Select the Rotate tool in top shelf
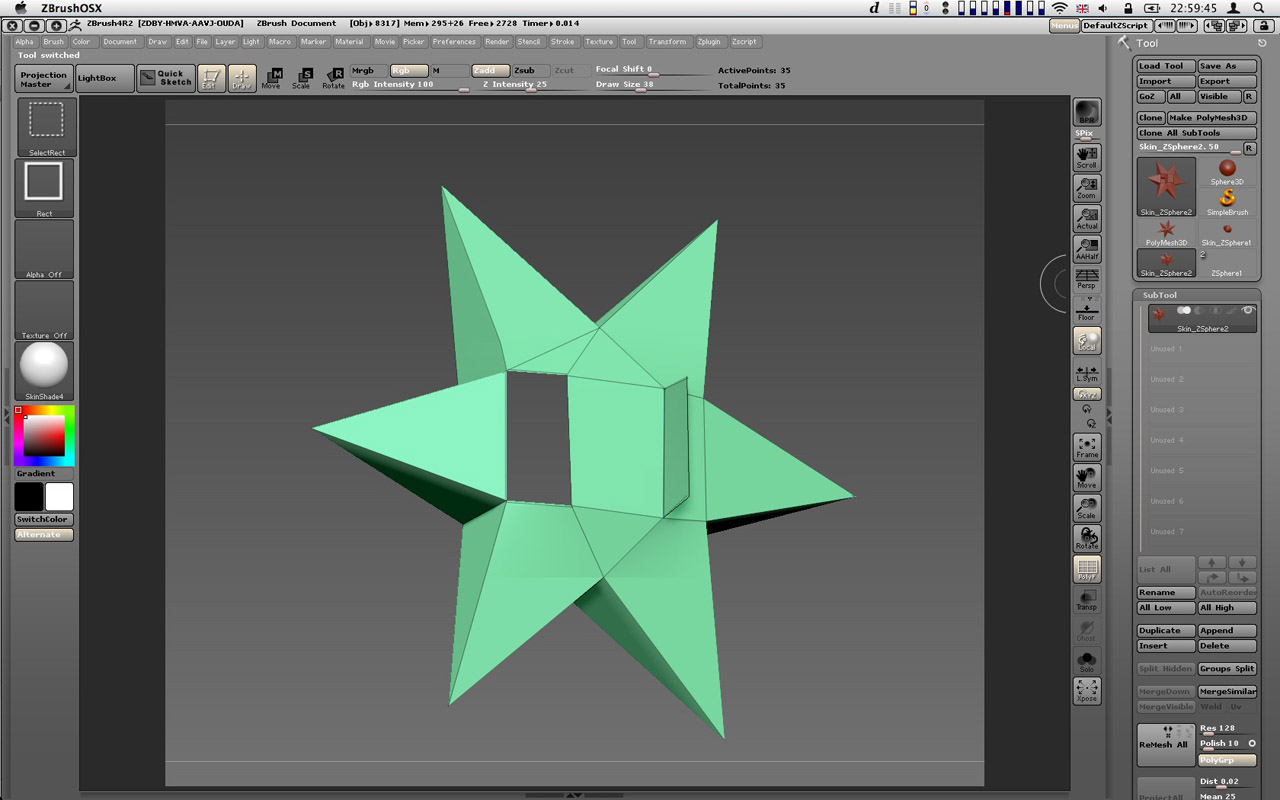Screen dimensions: 1280x800 click(333, 78)
